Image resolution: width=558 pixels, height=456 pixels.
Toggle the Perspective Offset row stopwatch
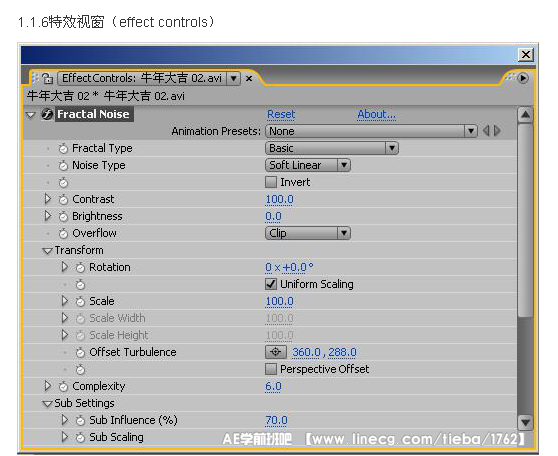tap(80, 369)
